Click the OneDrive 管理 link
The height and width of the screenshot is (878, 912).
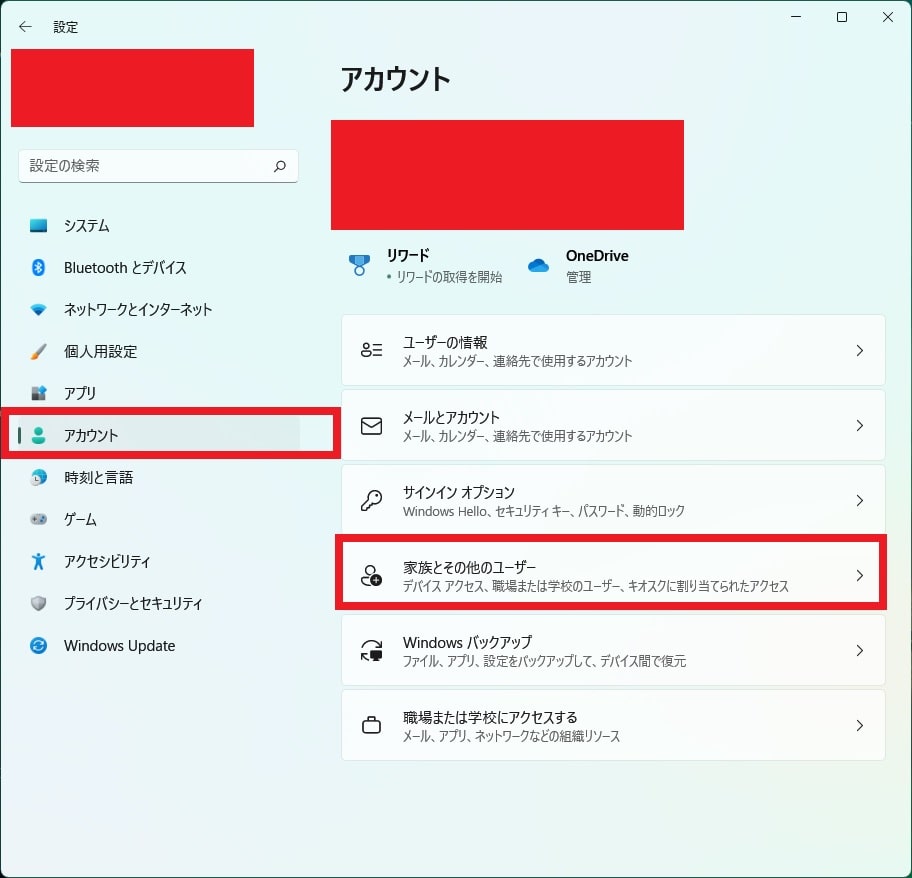(579, 277)
